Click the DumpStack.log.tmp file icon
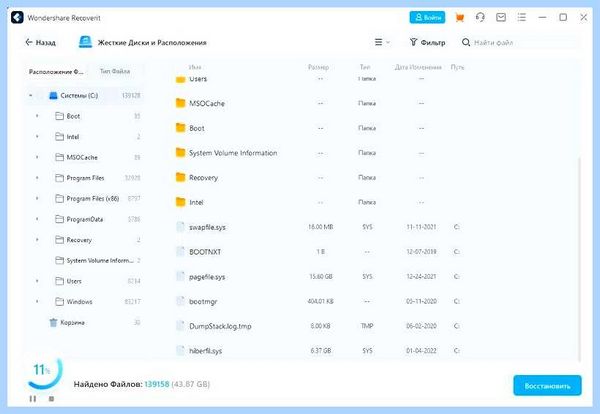Viewport: 600px width, 414px height. [x=180, y=326]
